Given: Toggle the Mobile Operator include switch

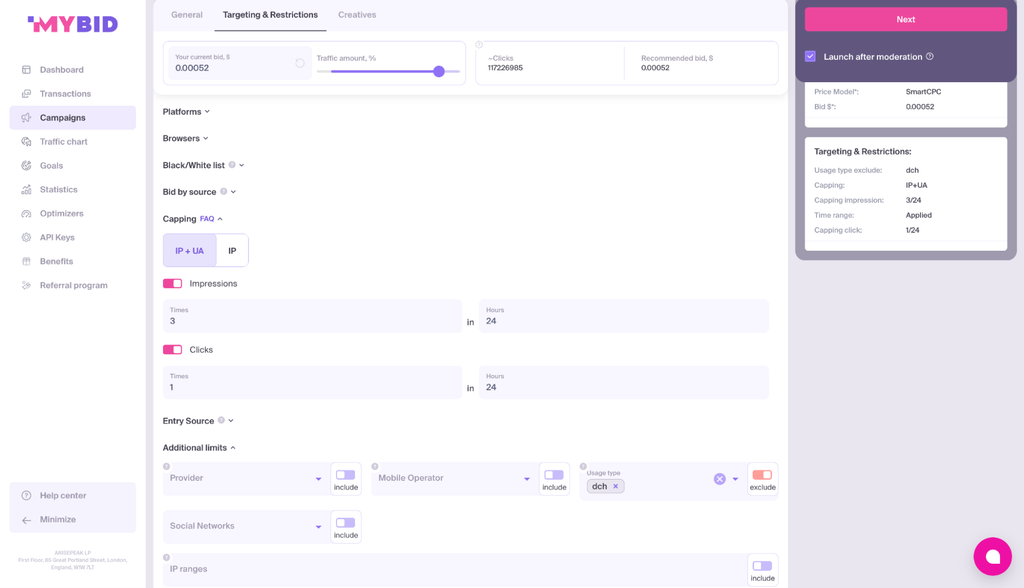Looking at the screenshot, I should [x=554, y=475].
